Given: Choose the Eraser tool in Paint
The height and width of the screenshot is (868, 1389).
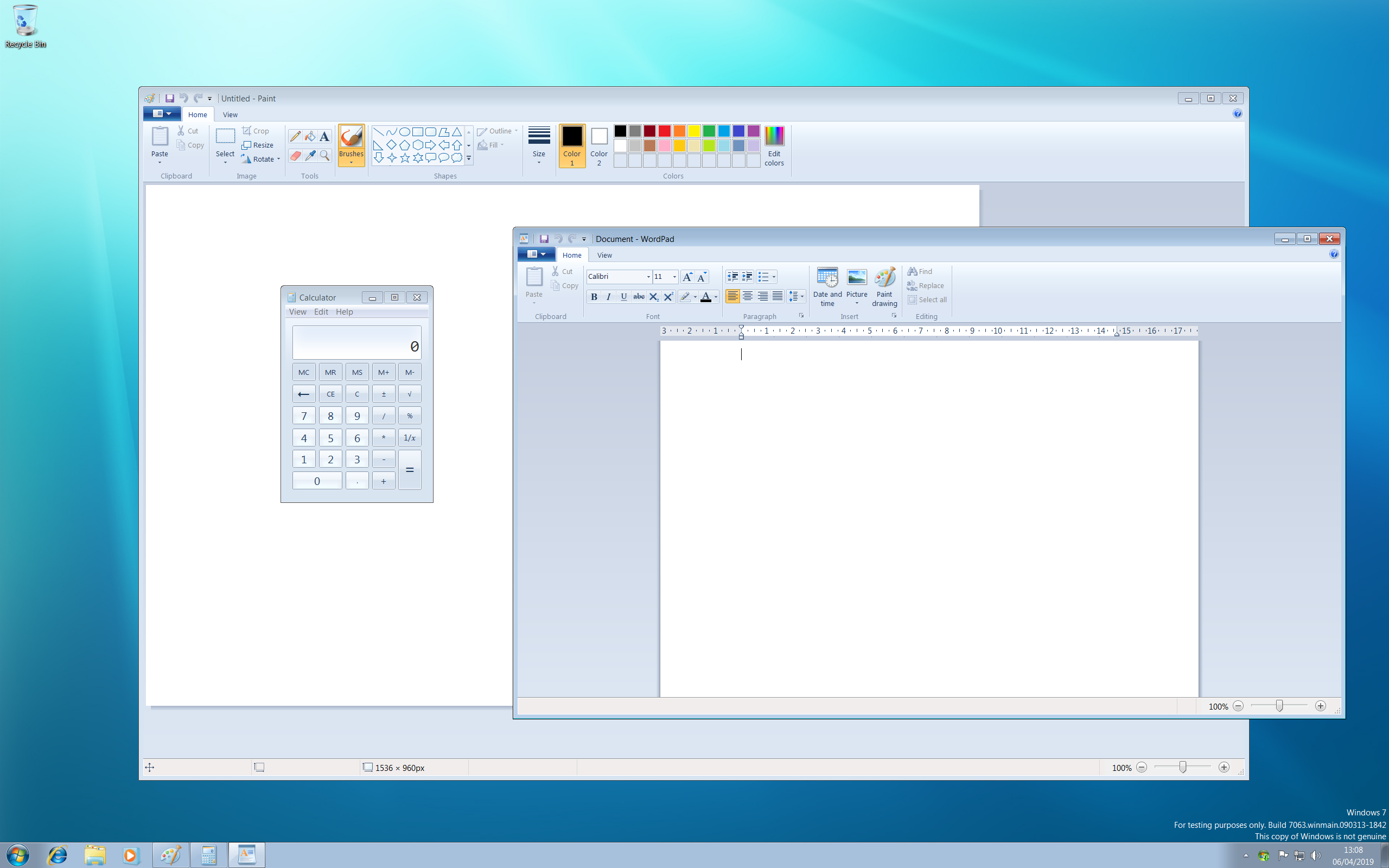Looking at the screenshot, I should pyautogui.click(x=295, y=156).
